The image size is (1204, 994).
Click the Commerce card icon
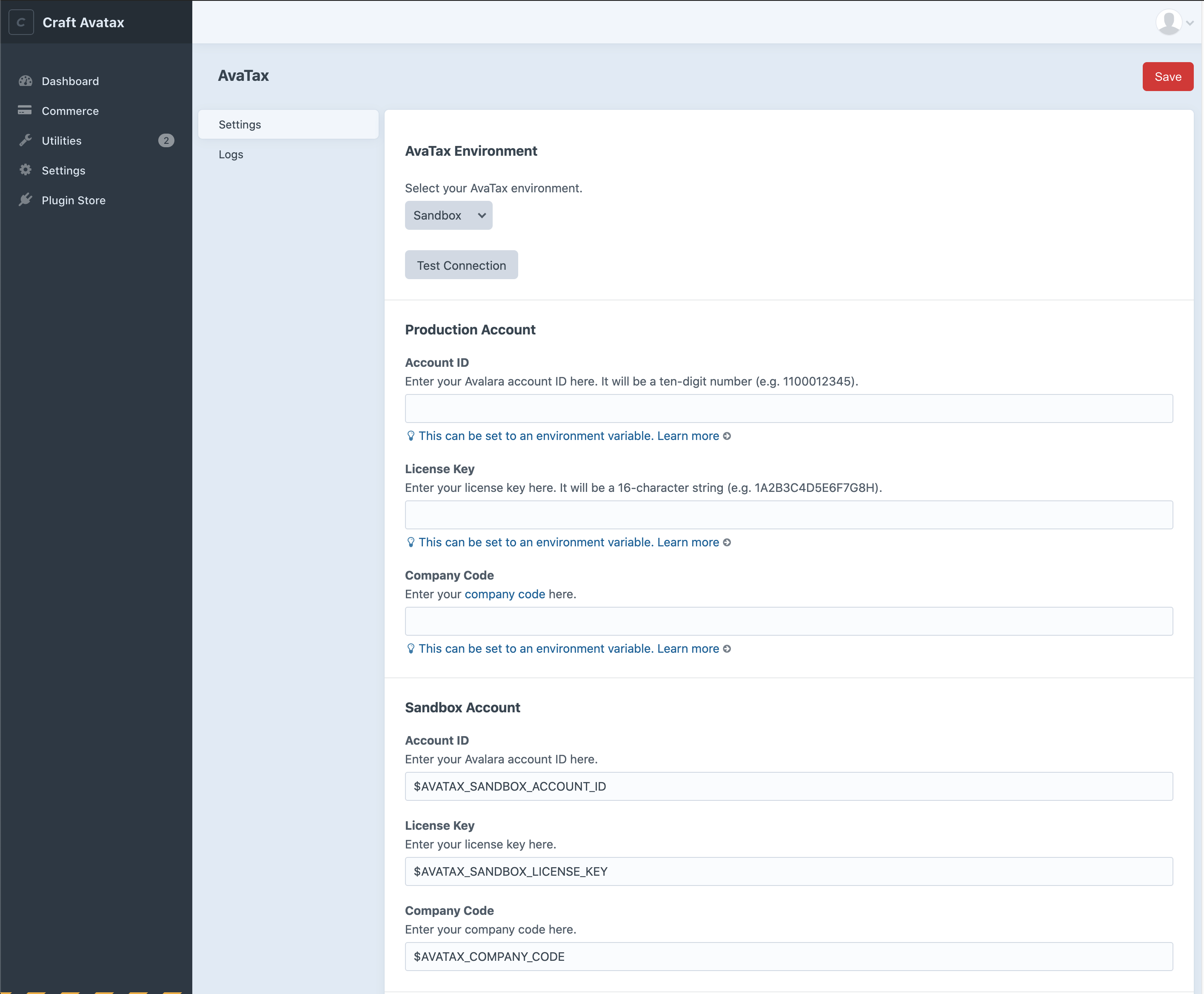pyautogui.click(x=25, y=110)
